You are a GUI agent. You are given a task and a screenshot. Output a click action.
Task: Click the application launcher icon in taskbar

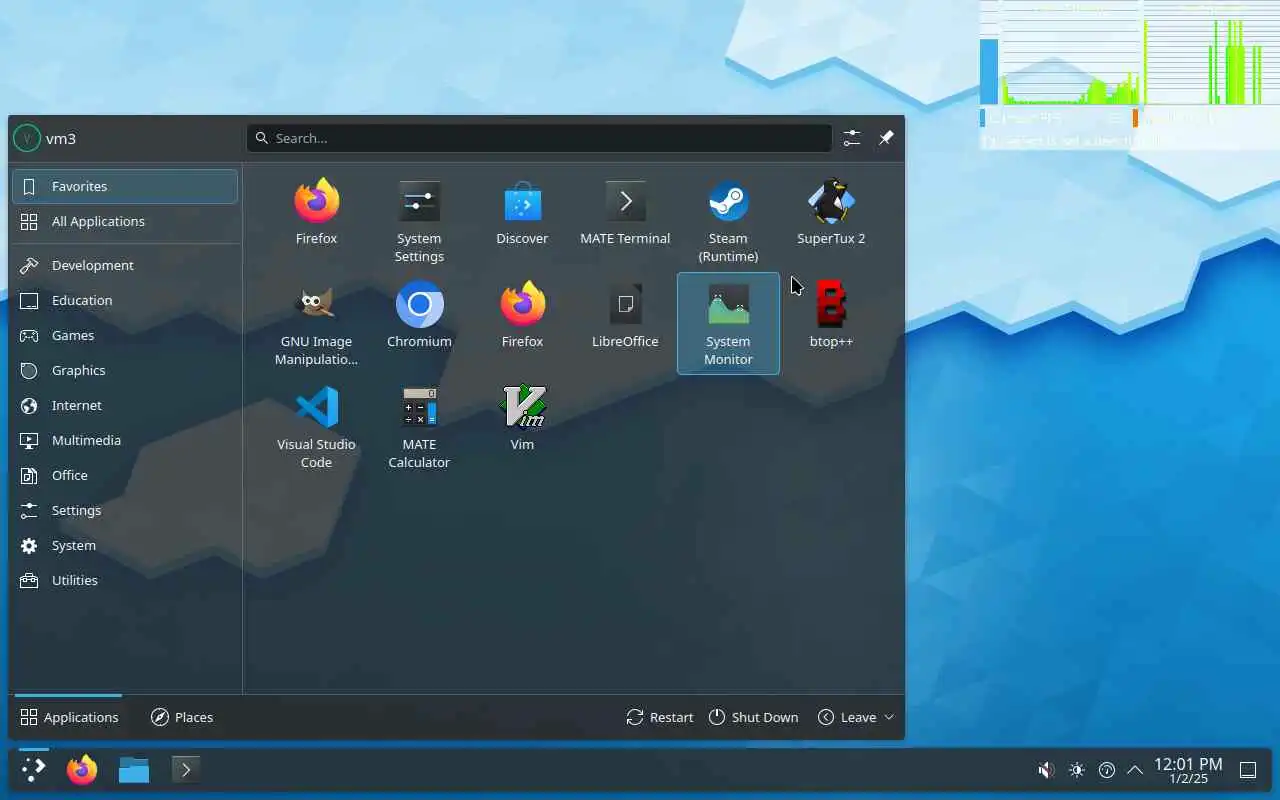pos(33,769)
